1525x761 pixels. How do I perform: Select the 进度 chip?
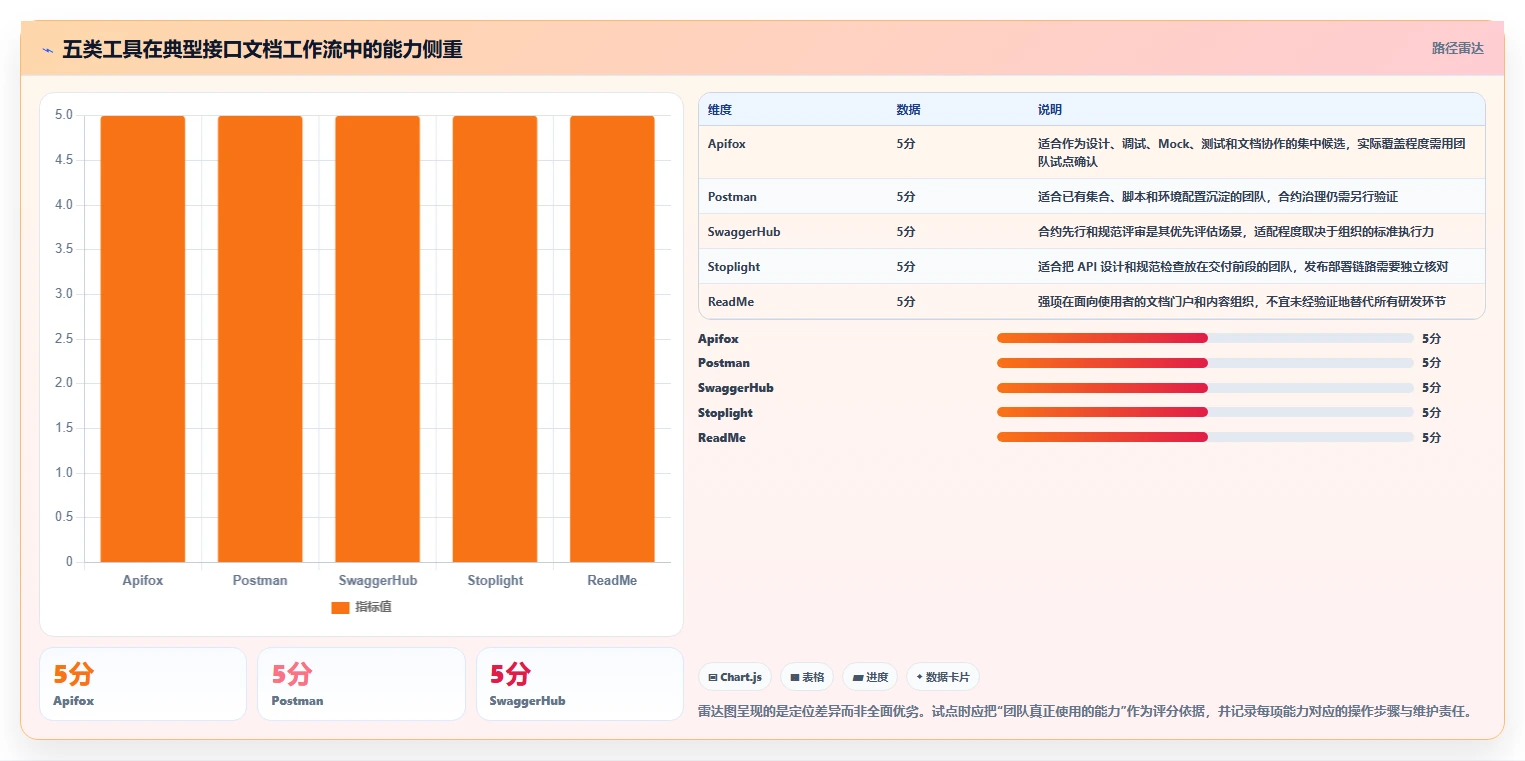(870, 677)
